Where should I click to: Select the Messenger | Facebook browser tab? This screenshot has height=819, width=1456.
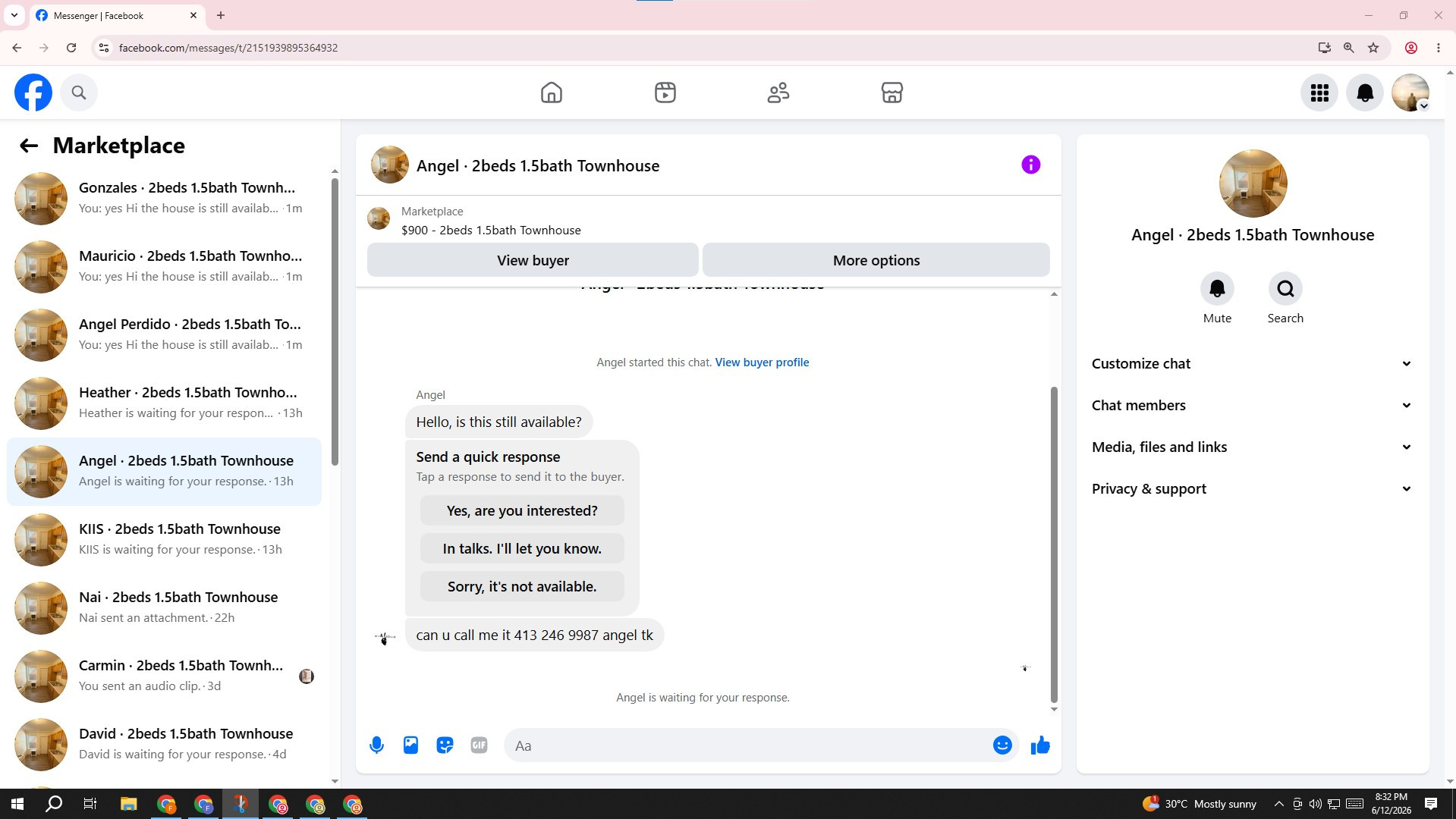[x=118, y=15]
